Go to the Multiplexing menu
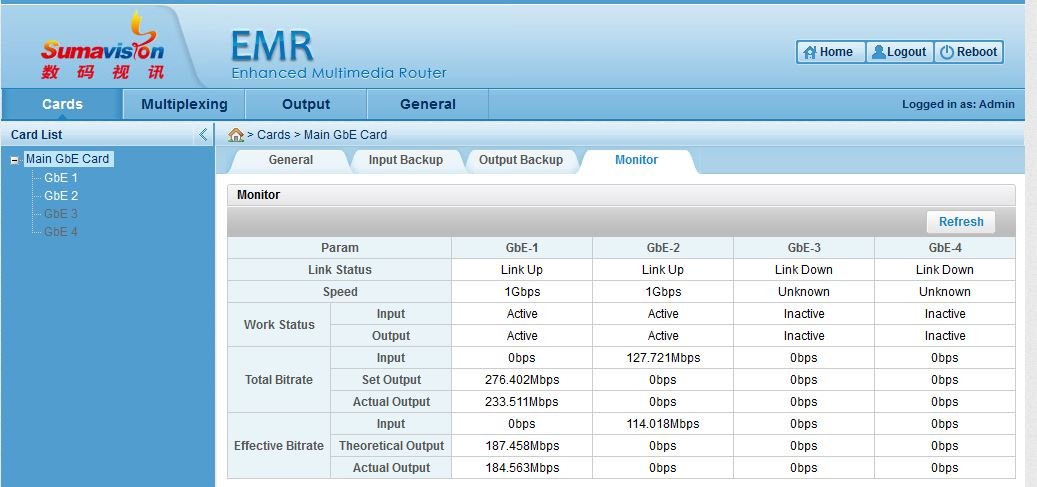This screenshot has width=1037, height=487. click(184, 104)
